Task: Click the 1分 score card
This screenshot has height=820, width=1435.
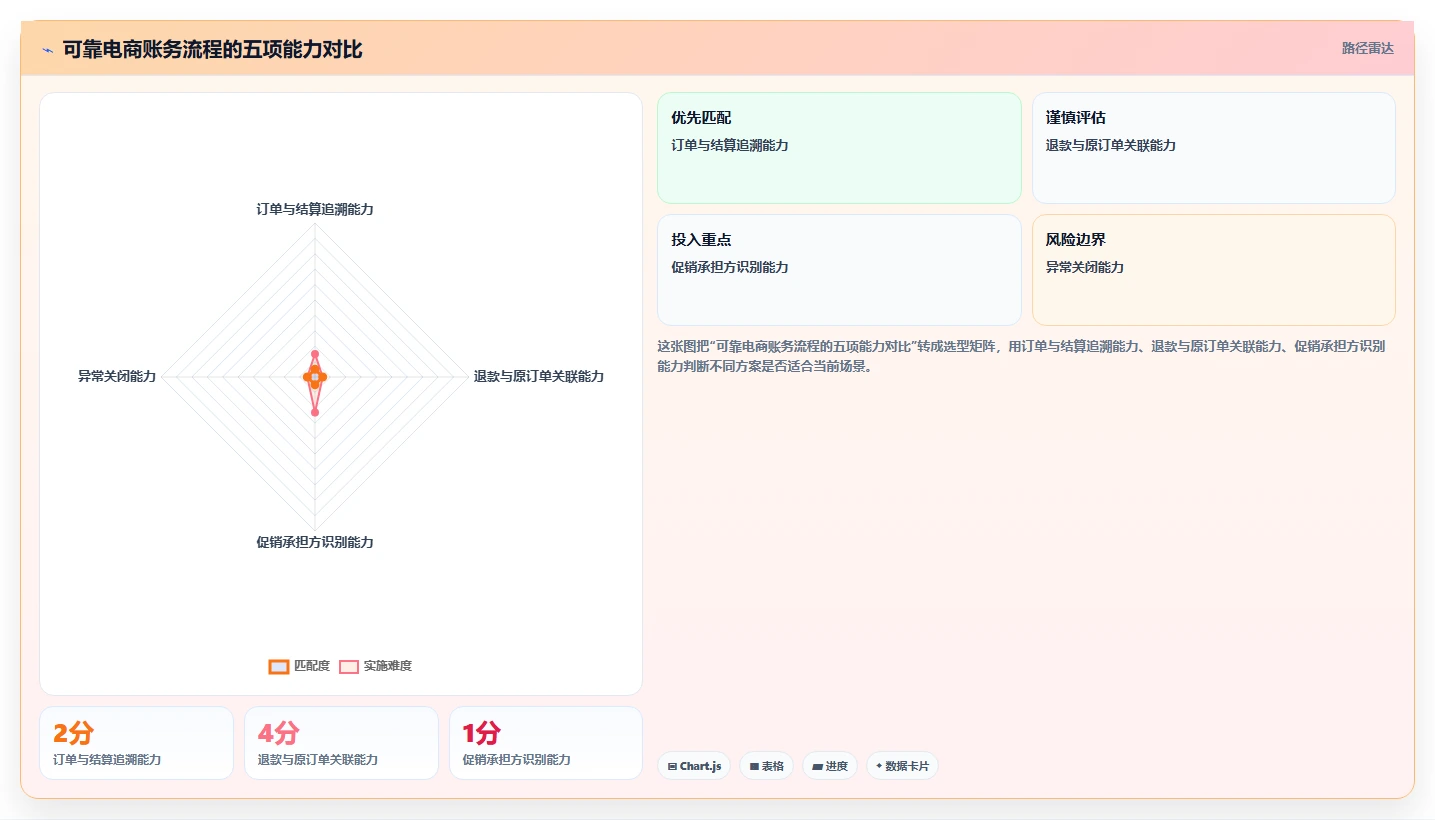Action: 546,743
